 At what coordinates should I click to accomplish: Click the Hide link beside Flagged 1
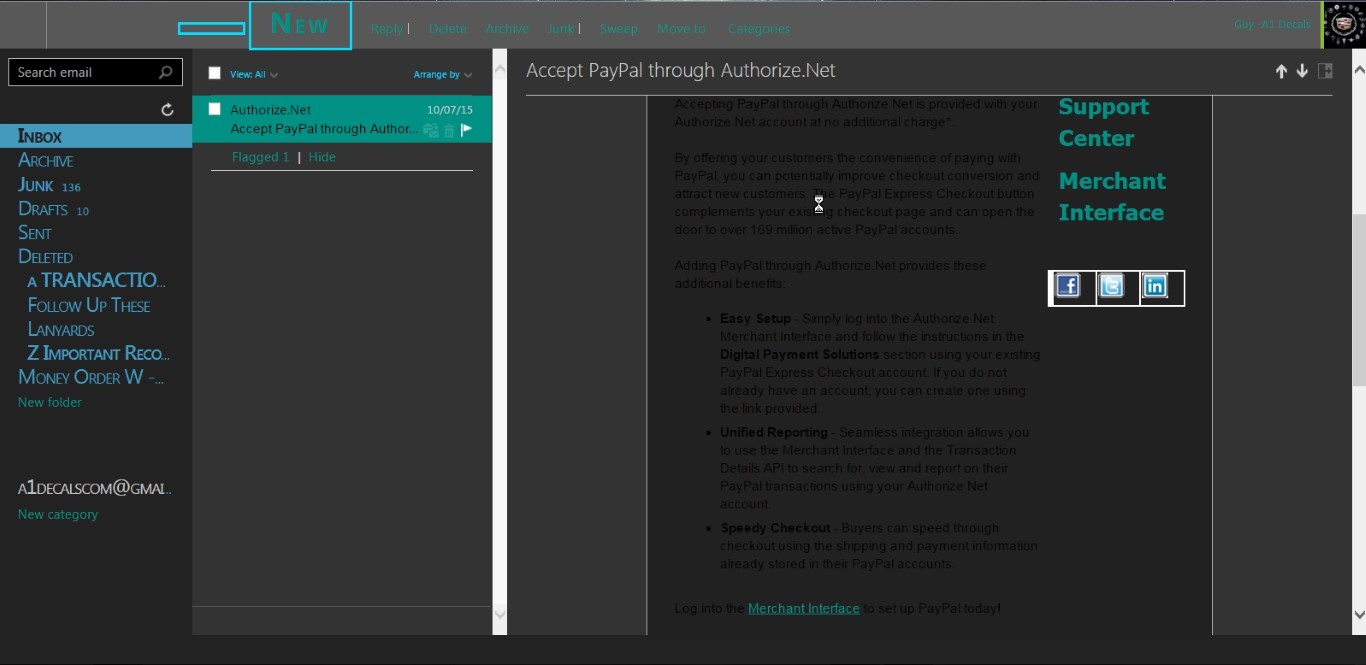click(x=322, y=157)
